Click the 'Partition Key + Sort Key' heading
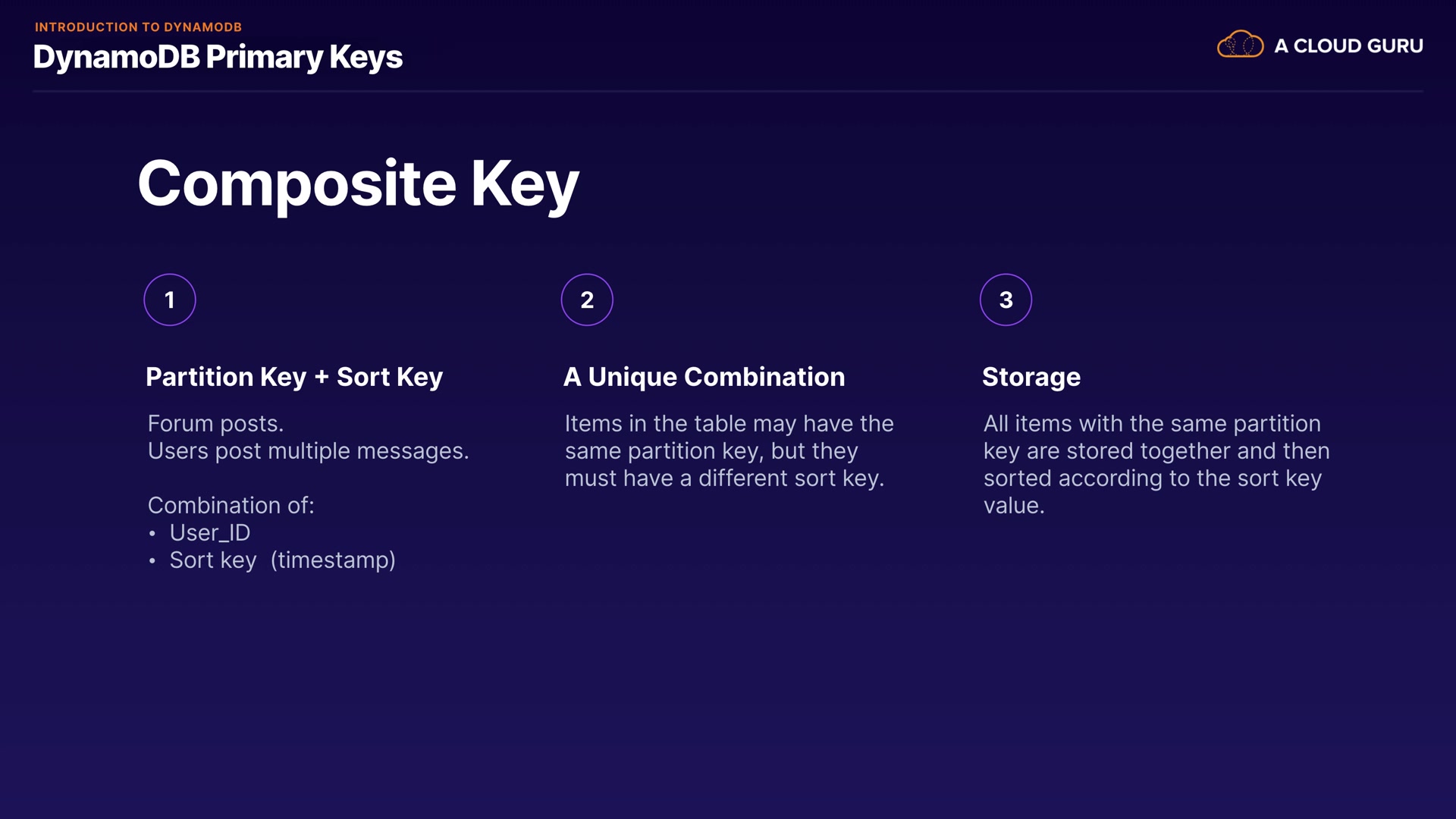The image size is (1456, 819). tap(294, 377)
